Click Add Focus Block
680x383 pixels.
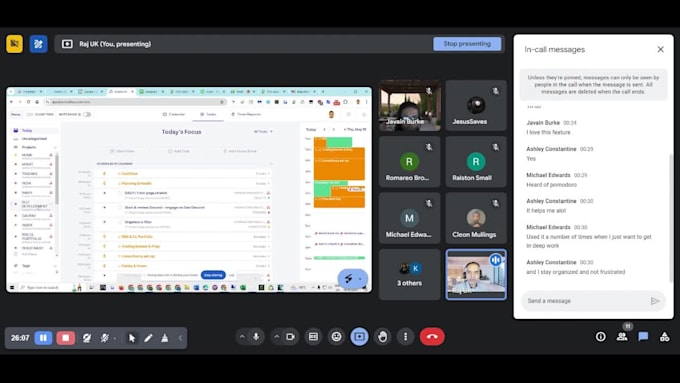point(240,151)
